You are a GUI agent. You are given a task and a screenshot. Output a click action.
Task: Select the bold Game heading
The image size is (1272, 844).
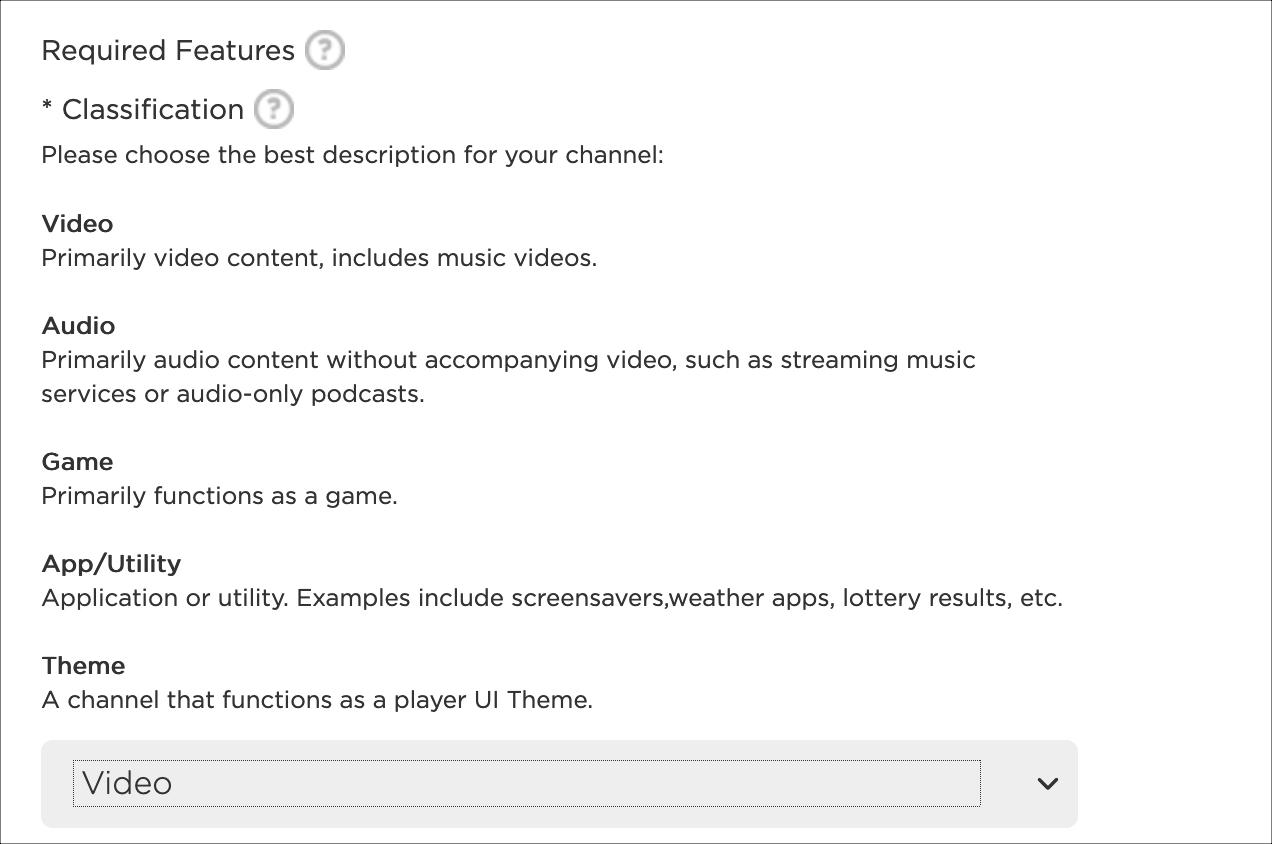[x=77, y=462]
